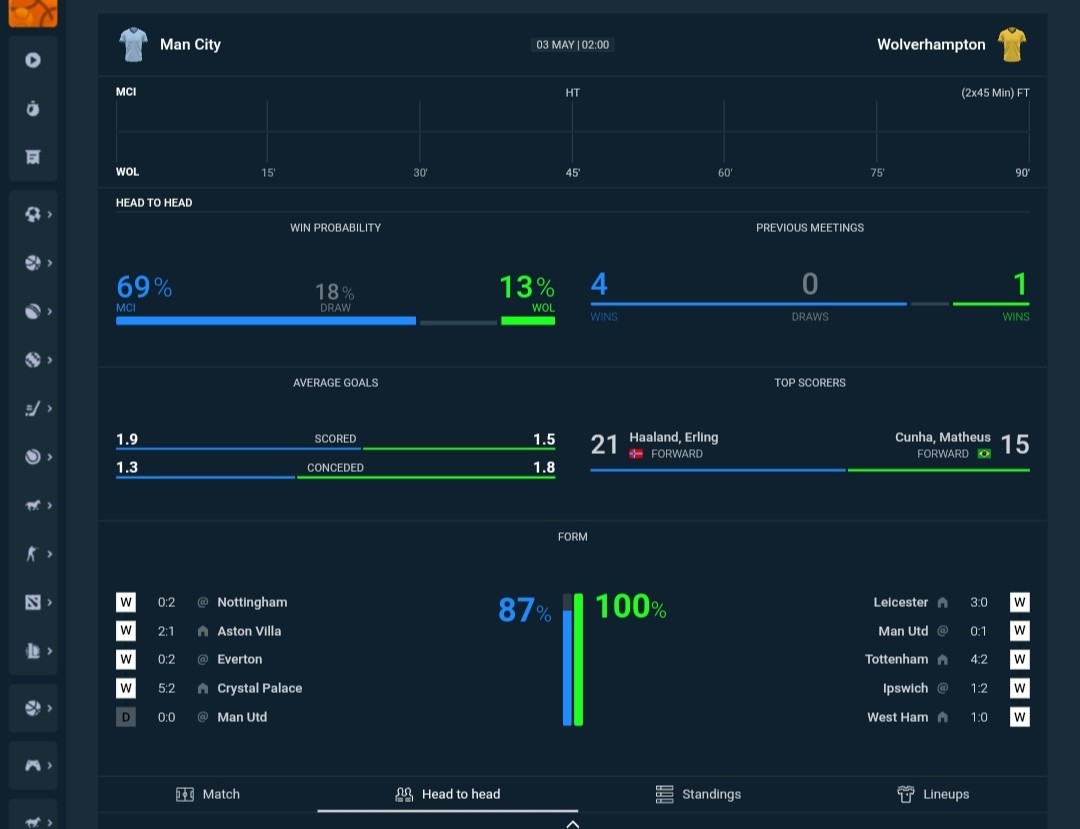Click the Norway flag under Haaland

(x=636, y=454)
